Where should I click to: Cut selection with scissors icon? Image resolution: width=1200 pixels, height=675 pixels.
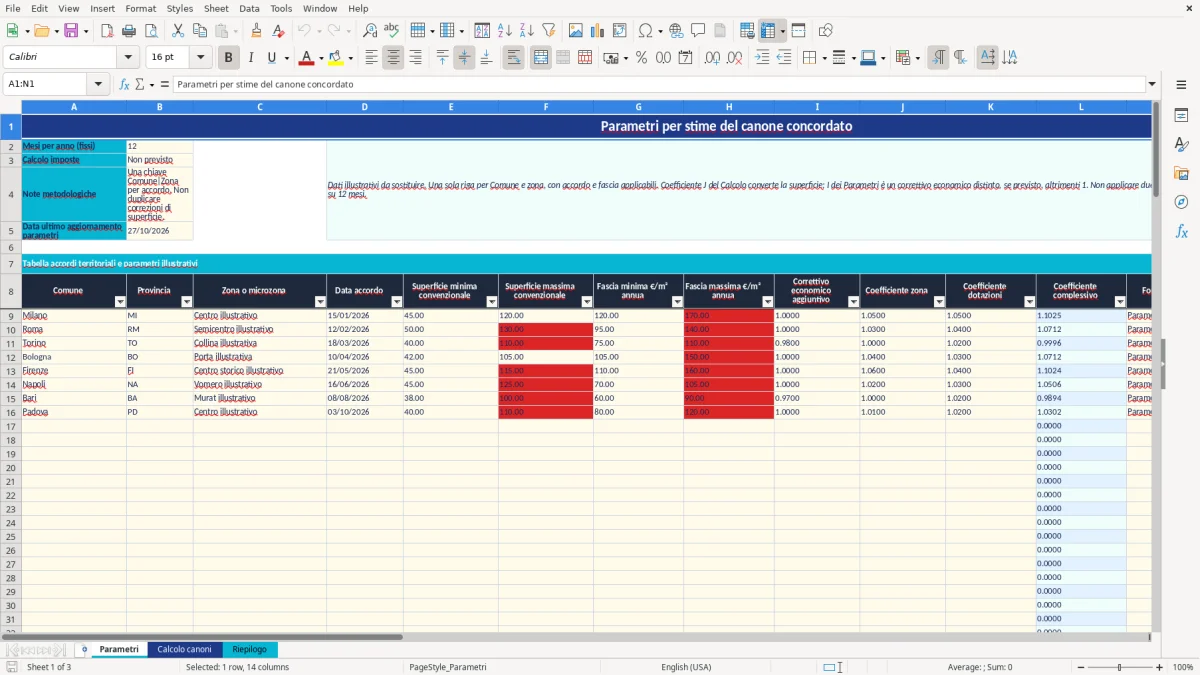point(177,31)
